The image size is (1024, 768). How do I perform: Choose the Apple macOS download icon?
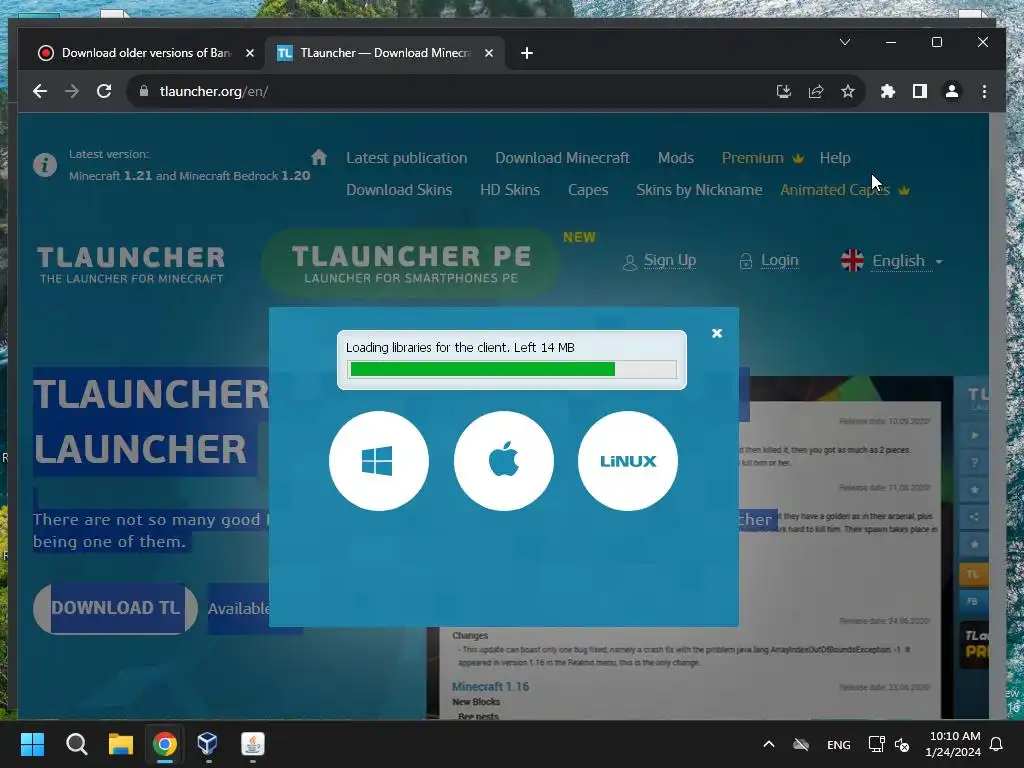pos(504,461)
